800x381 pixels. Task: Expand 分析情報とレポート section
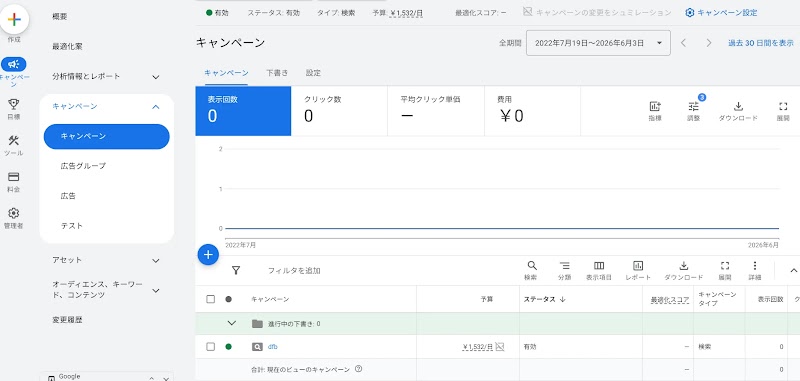pos(156,77)
